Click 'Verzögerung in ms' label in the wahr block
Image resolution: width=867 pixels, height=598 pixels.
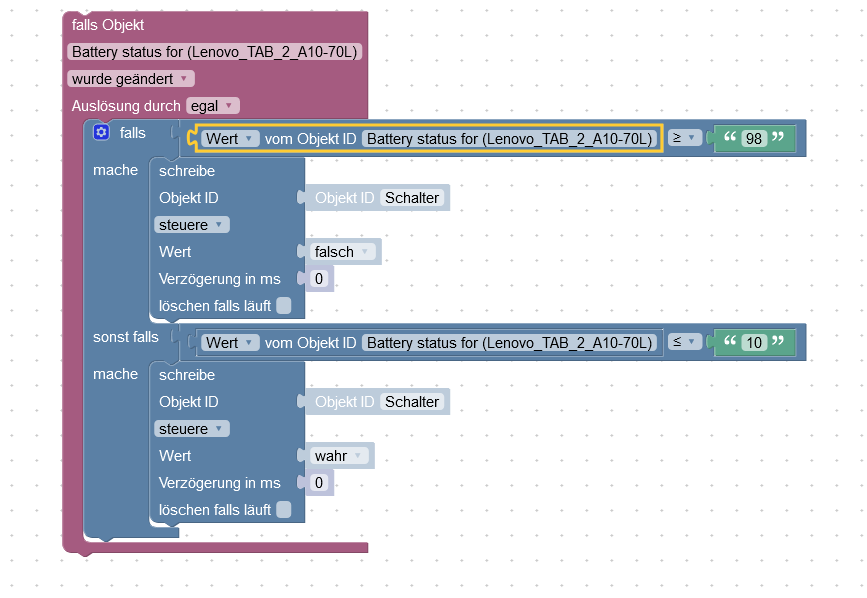(x=220, y=483)
